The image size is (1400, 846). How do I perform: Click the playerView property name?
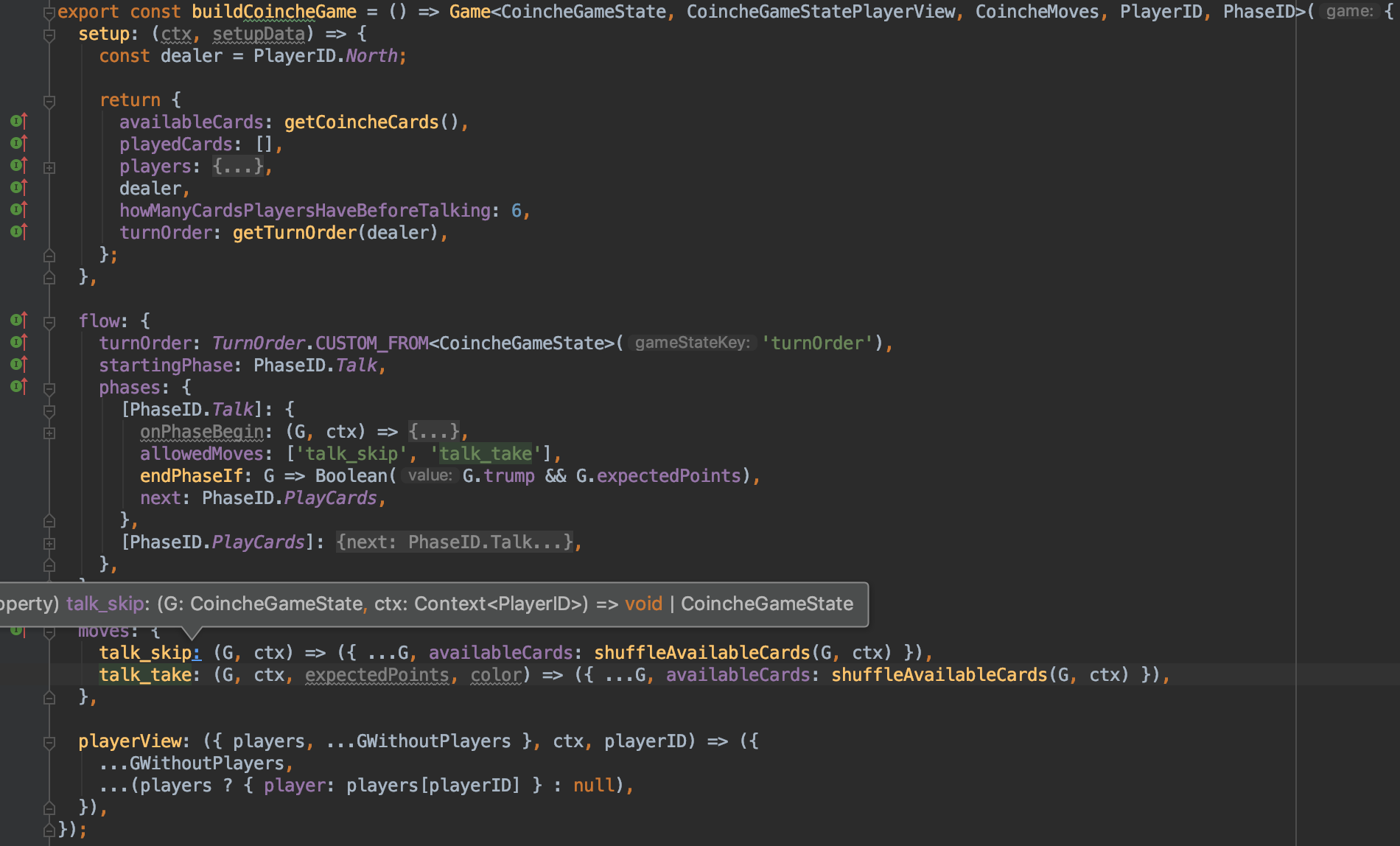coord(130,741)
